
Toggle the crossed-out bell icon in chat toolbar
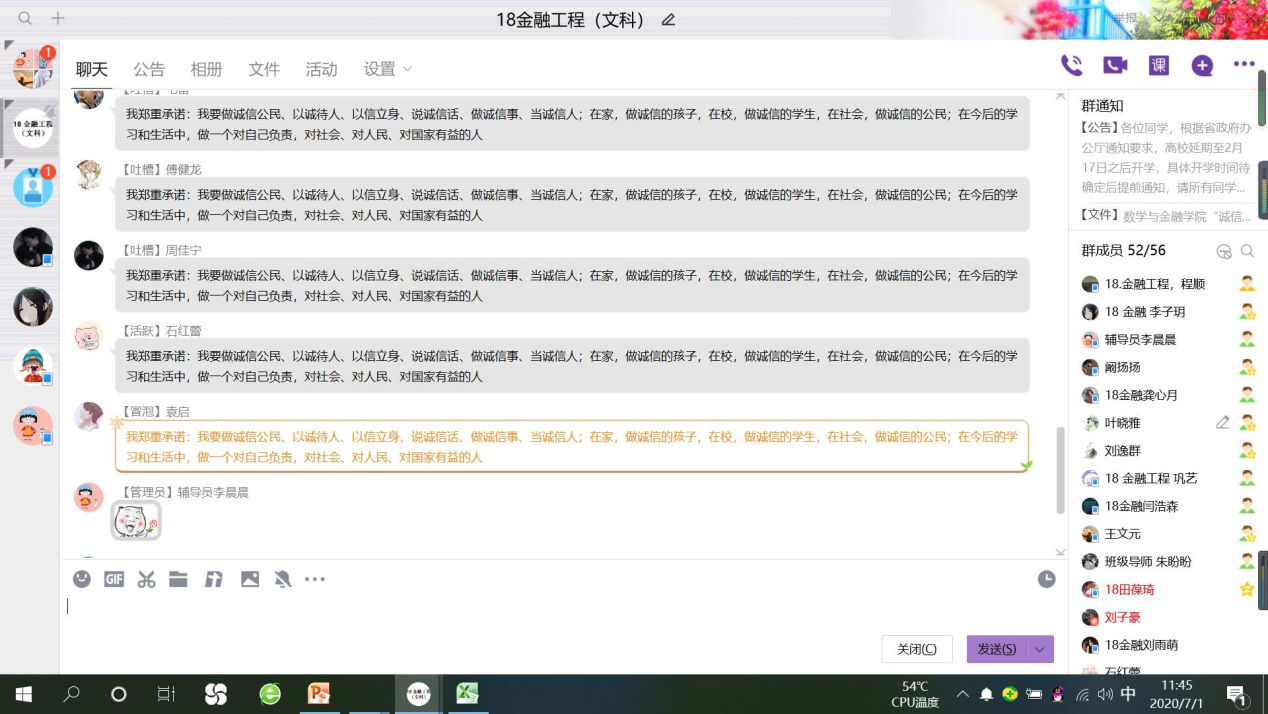point(283,579)
